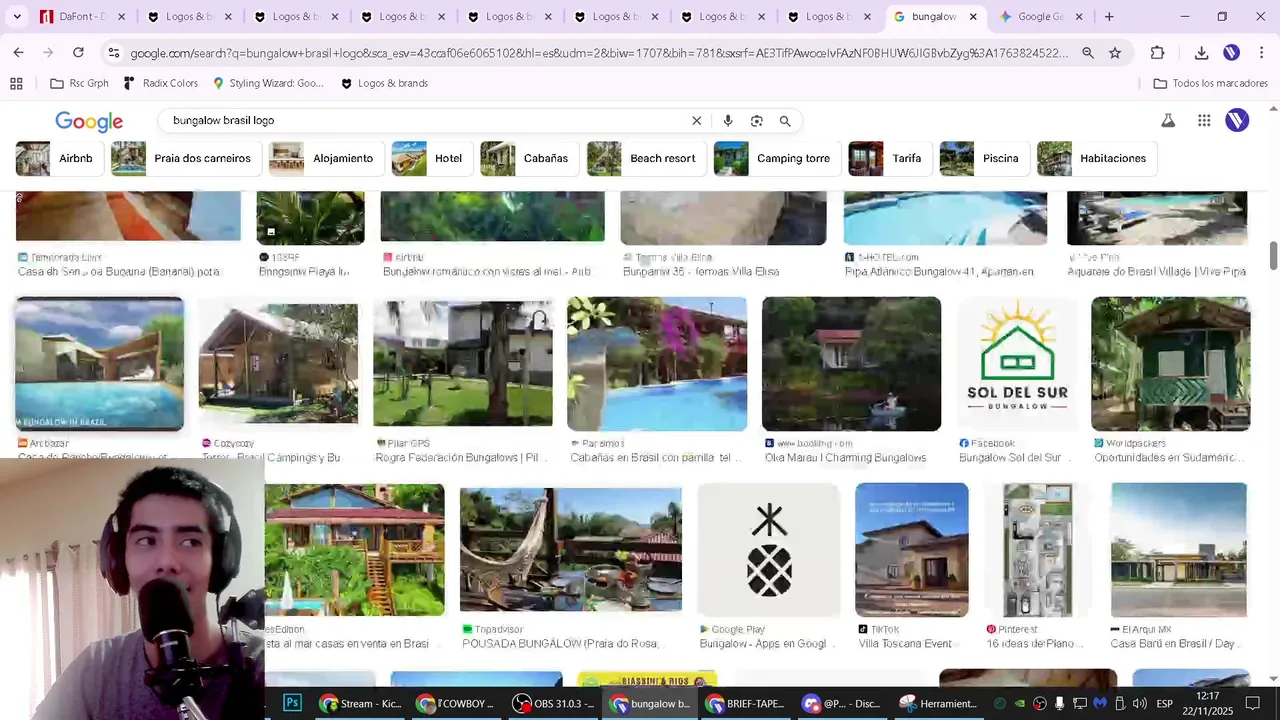Open taskbar volume speaker icon
1280x720 pixels.
(x=1139, y=704)
